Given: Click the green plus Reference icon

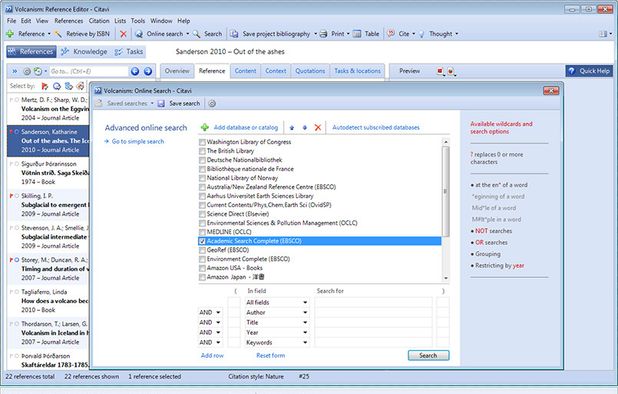Looking at the screenshot, I should [10, 34].
